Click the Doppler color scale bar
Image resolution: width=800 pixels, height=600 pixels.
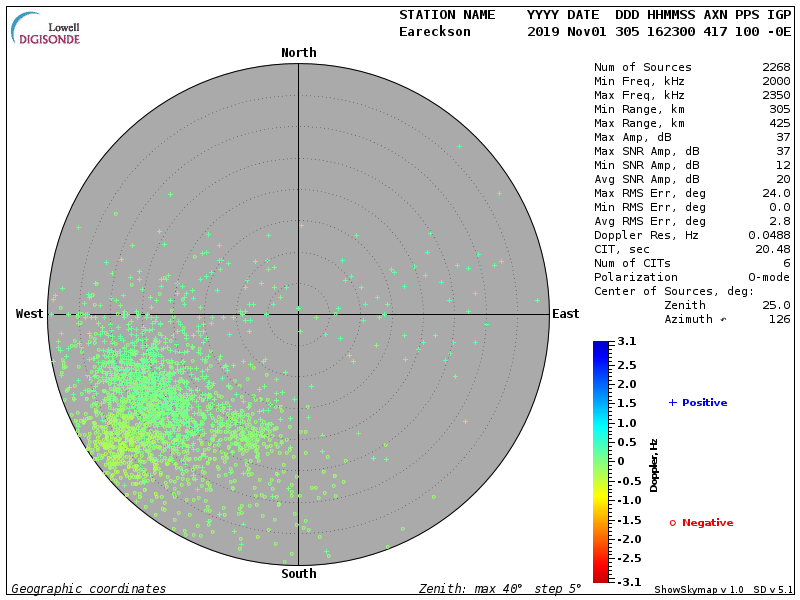[x=600, y=461]
